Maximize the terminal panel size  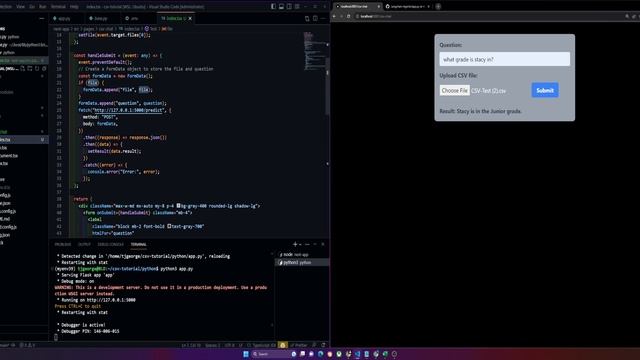tap(315, 244)
